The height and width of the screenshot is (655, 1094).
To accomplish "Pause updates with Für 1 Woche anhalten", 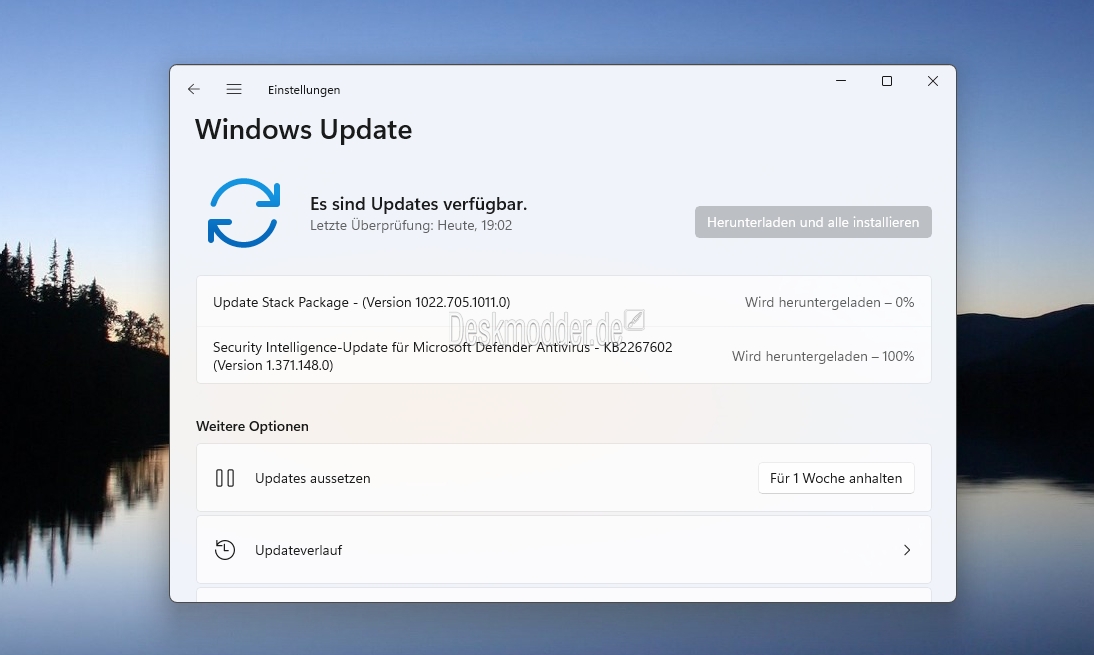I will (x=836, y=479).
